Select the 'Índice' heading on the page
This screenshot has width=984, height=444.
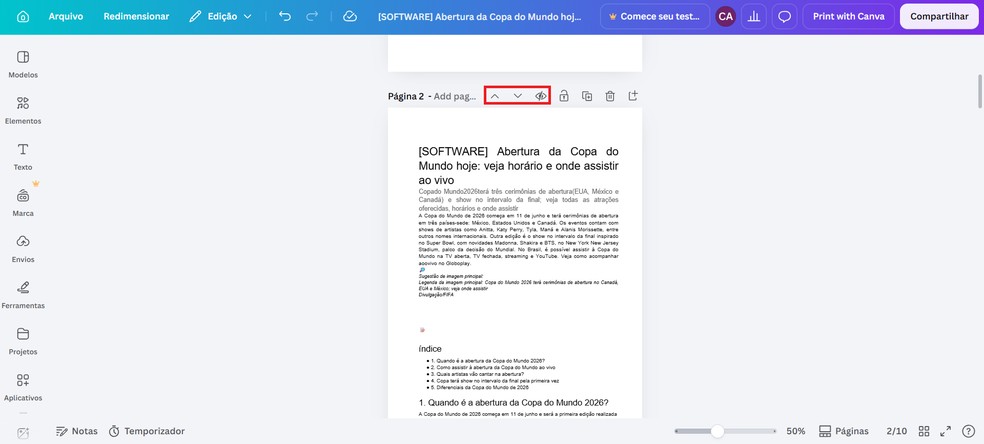pyautogui.click(x=430, y=349)
